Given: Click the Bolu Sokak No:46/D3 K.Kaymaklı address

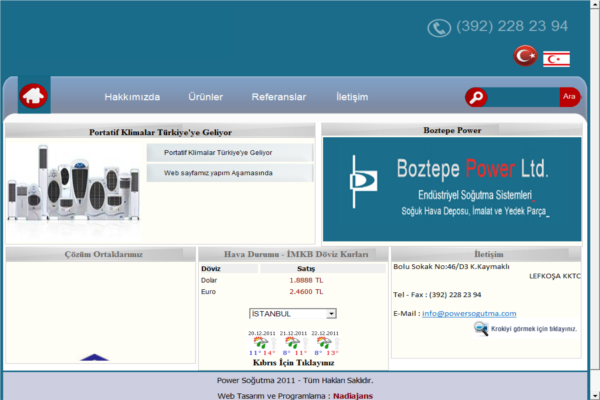Looking at the screenshot, I should (x=451, y=267).
